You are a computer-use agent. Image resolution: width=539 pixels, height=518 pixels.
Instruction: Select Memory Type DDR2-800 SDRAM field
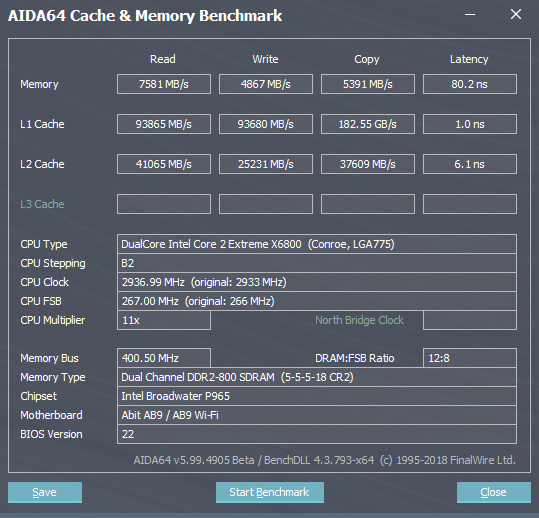click(317, 377)
